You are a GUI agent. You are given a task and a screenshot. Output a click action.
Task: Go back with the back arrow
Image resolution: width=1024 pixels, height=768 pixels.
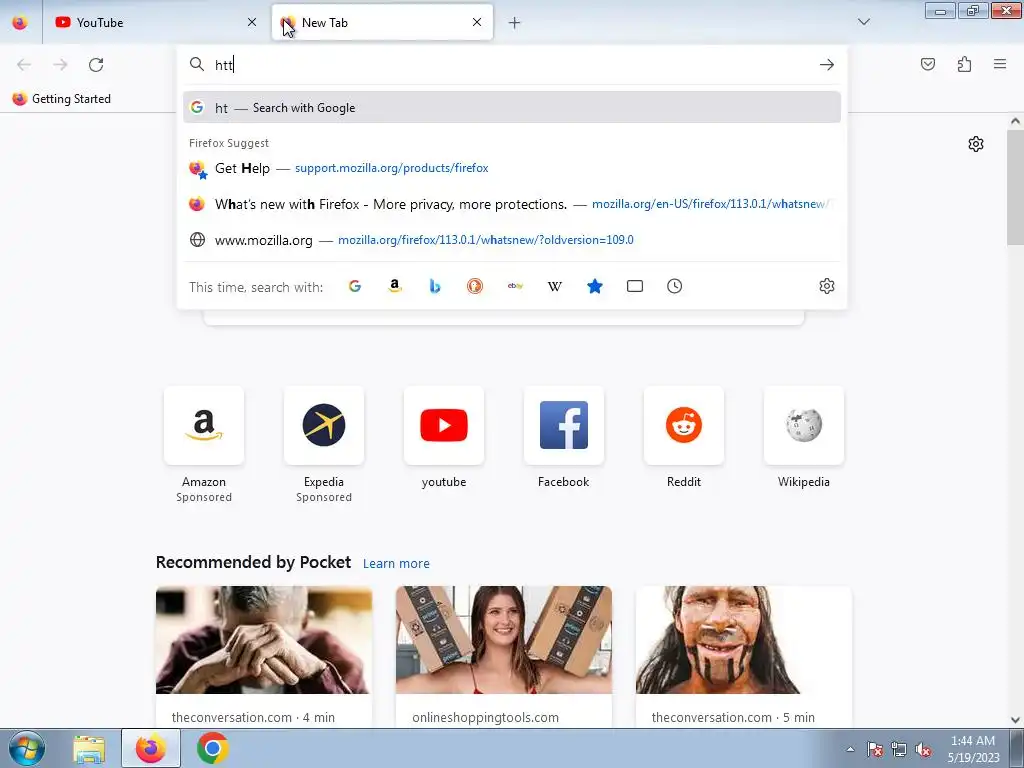click(24, 65)
